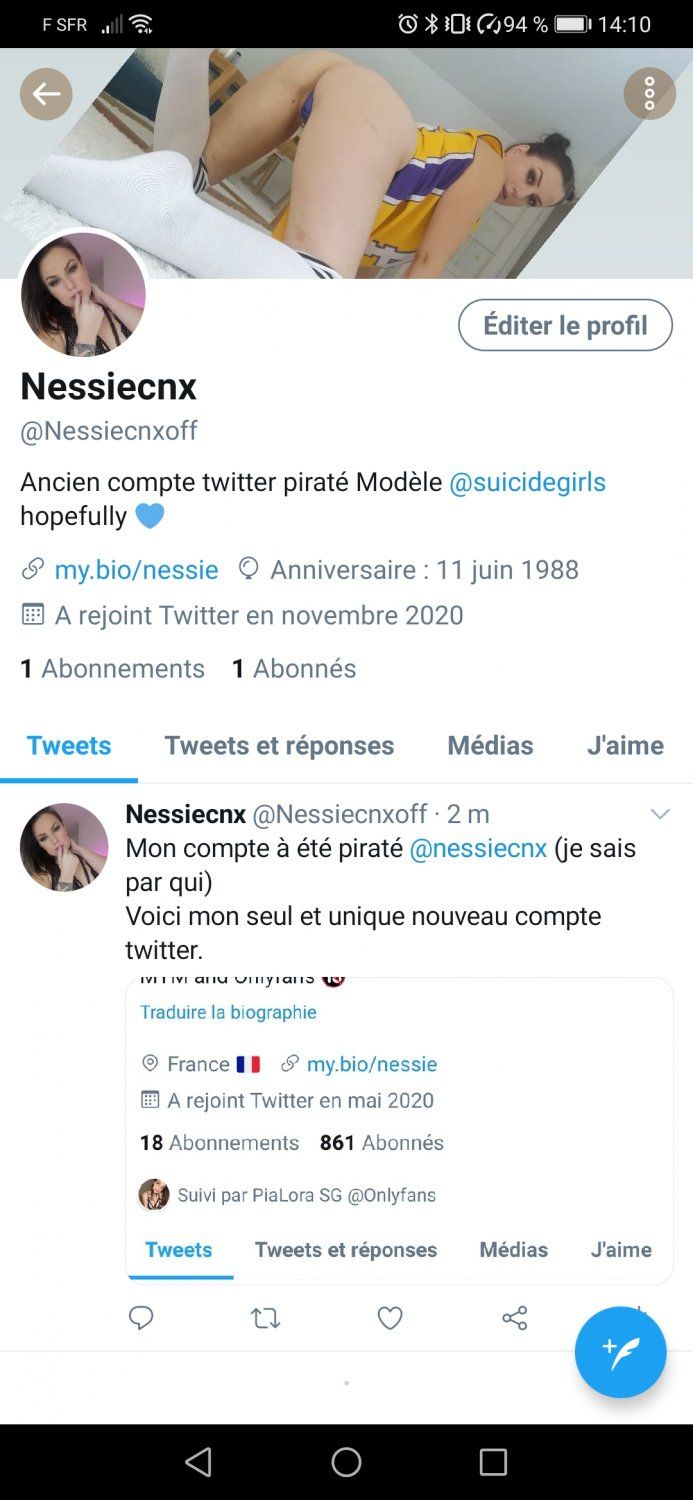View the 1 Abonnés followers list
Screen dimensions: 693x1500
294,668
